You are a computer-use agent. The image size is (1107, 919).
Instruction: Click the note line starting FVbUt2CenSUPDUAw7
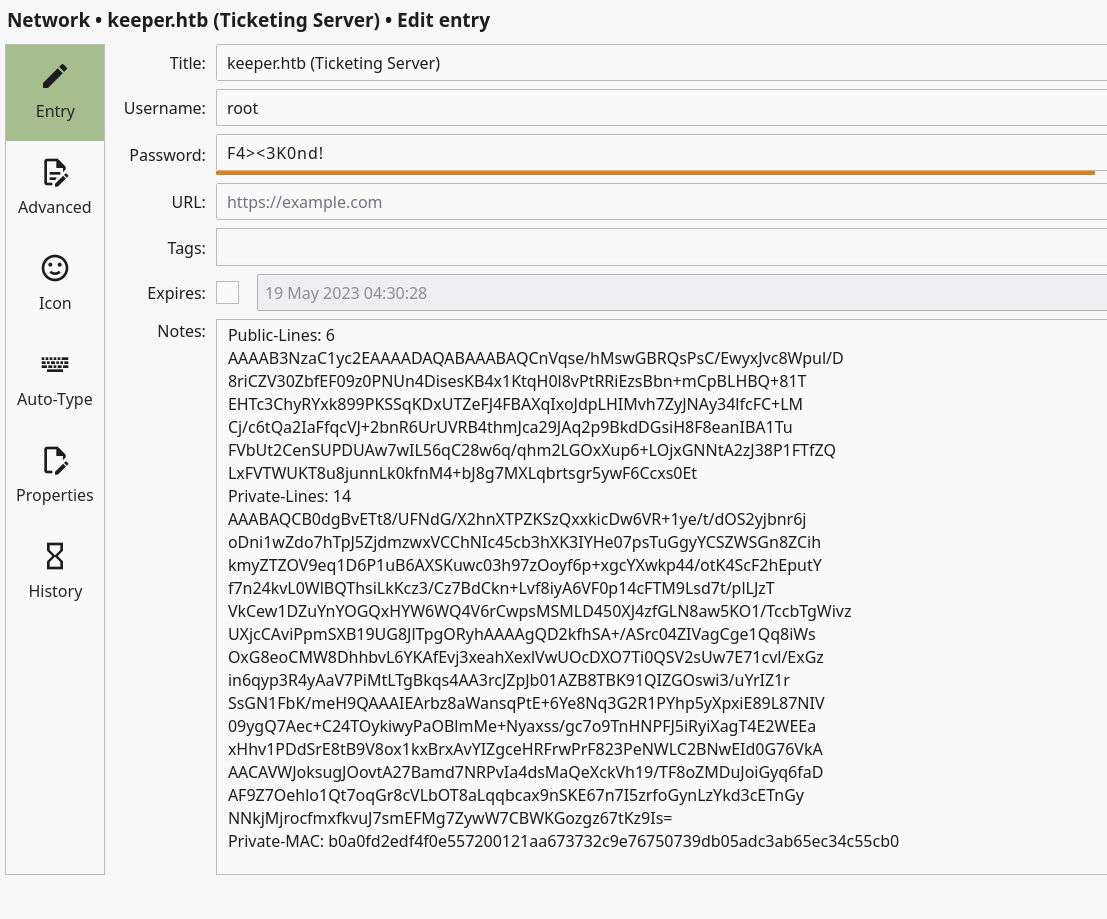click(532, 450)
